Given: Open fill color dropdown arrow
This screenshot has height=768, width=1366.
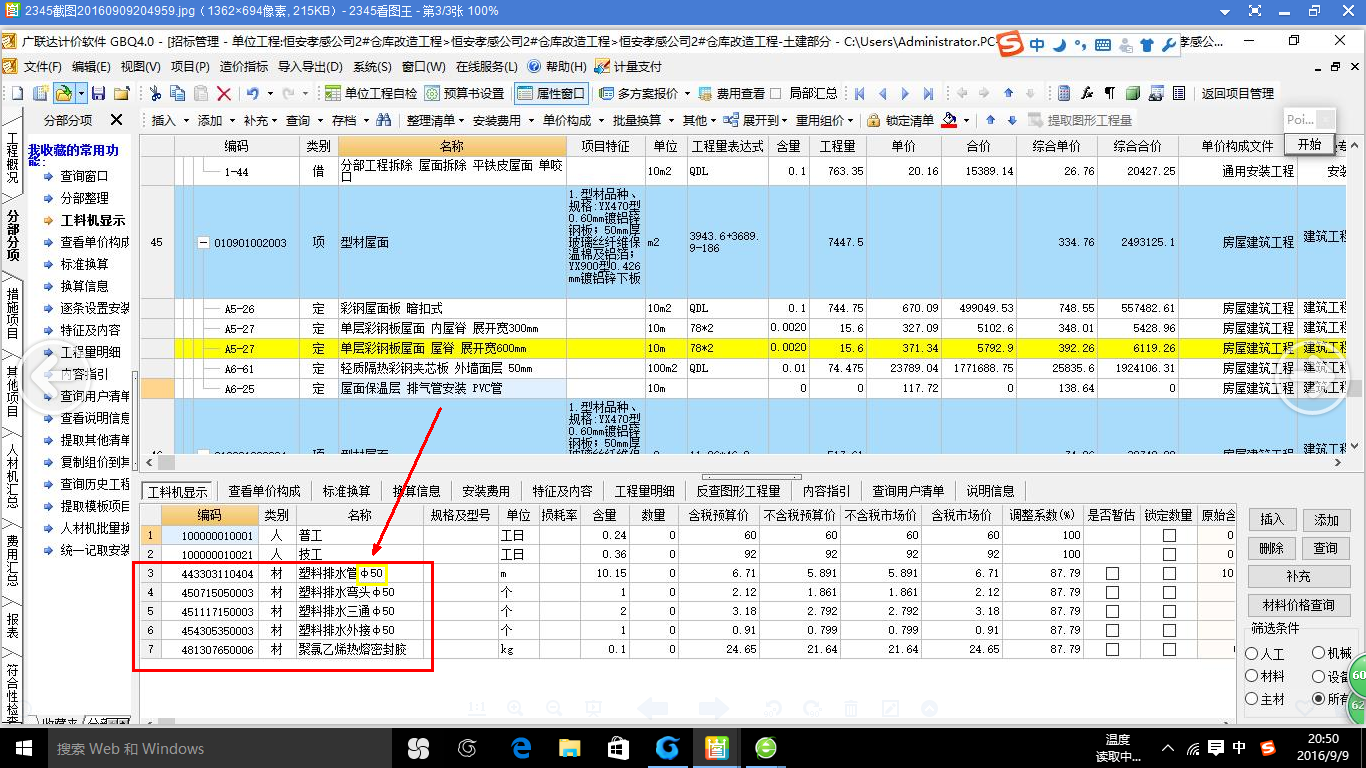Looking at the screenshot, I should tap(966, 120).
